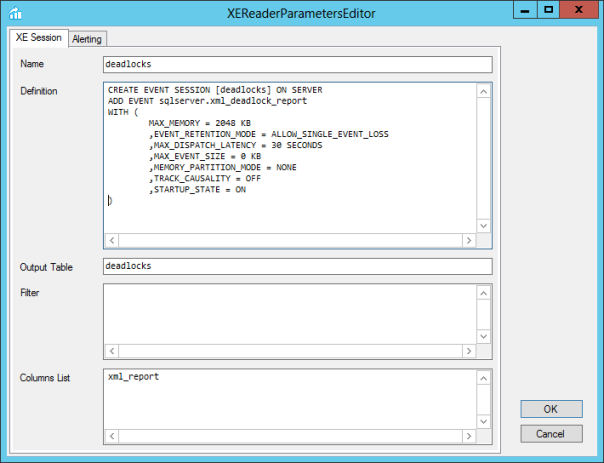This screenshot has width=604, height=463.
Task: Minimize the XEReaderParametersEditor window
Action: 525,10
